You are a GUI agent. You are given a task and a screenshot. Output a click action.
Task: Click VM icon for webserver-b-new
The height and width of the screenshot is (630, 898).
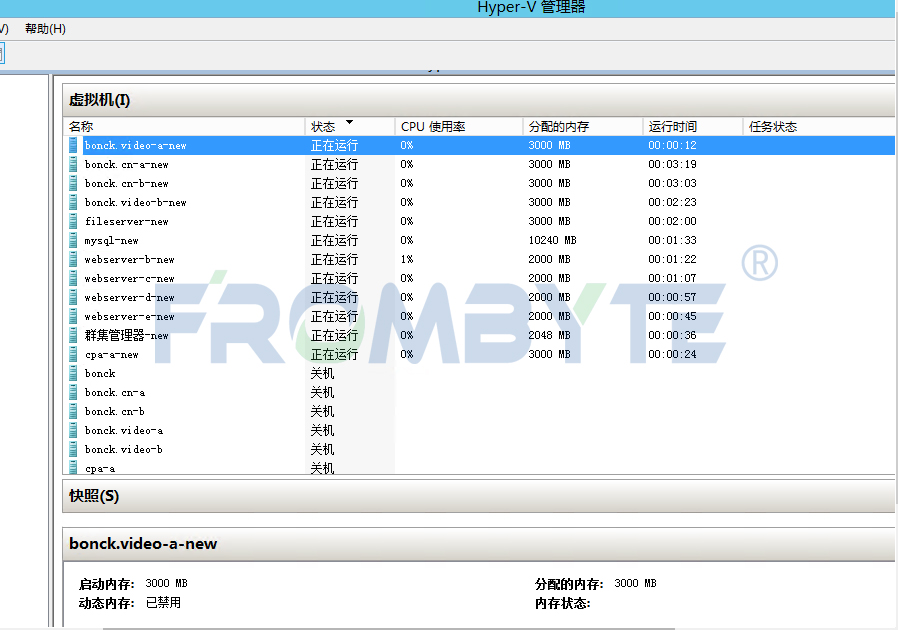coord(73,259)
